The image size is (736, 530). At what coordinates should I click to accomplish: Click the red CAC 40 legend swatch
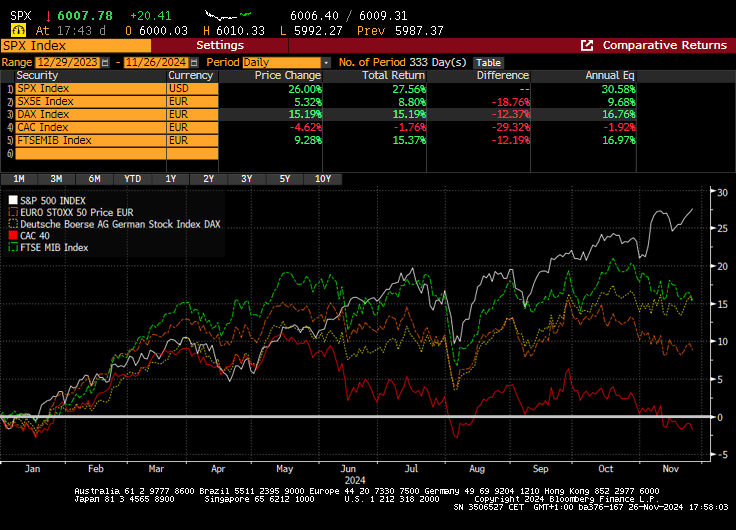[13, 235]
